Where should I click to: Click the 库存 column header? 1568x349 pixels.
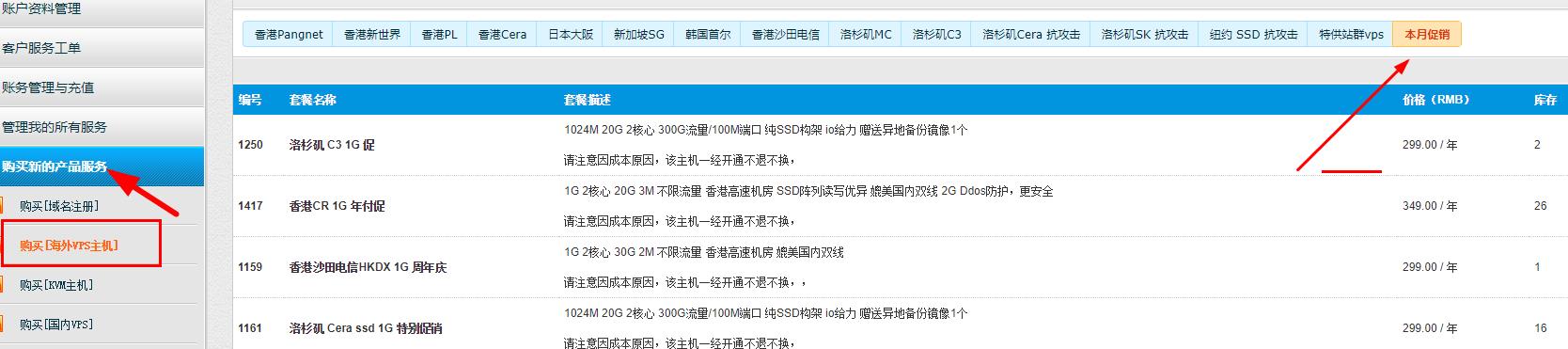click(x=1545, y=100)
